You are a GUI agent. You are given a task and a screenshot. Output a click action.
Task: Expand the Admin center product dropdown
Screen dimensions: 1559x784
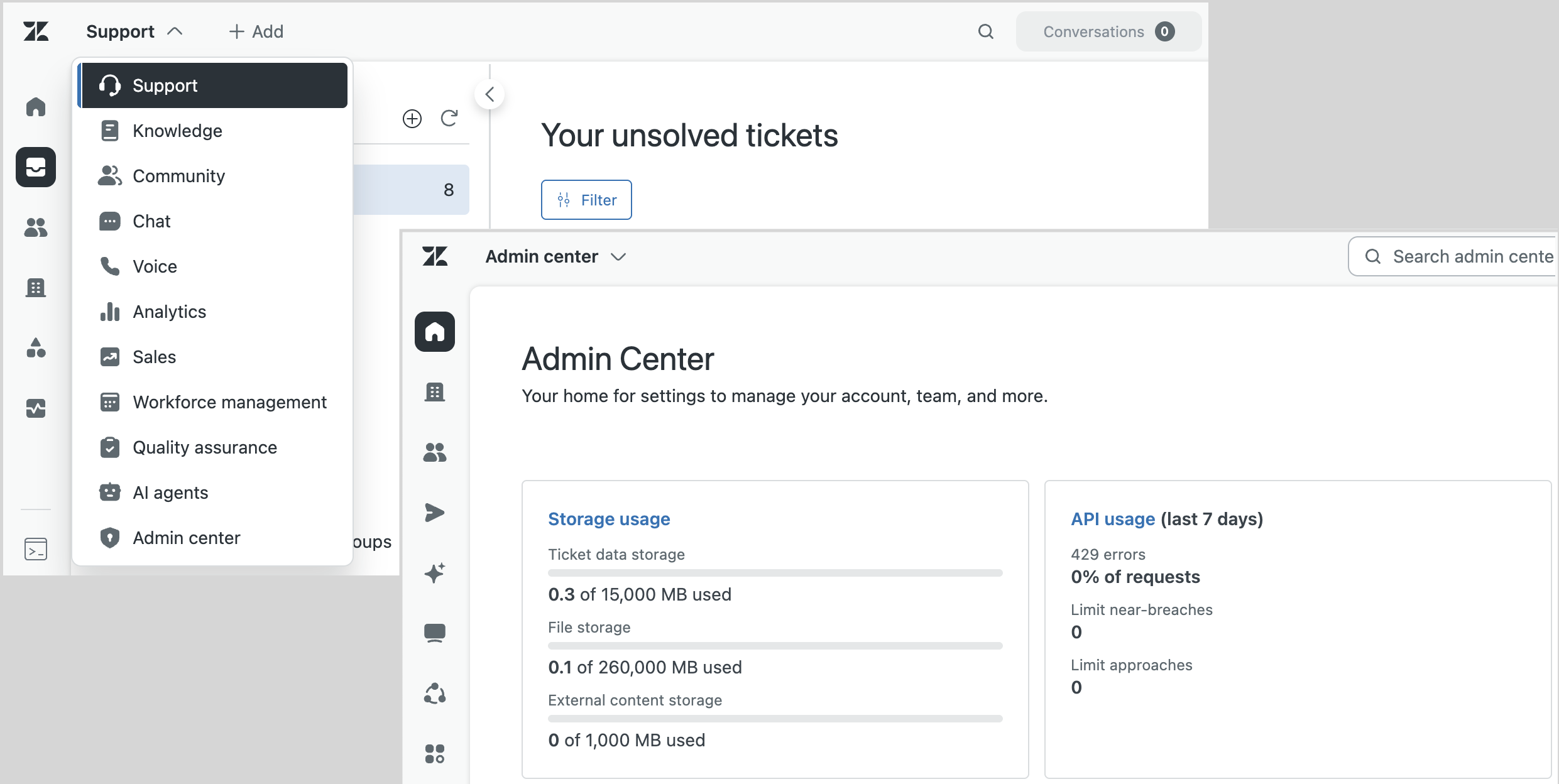555,256
